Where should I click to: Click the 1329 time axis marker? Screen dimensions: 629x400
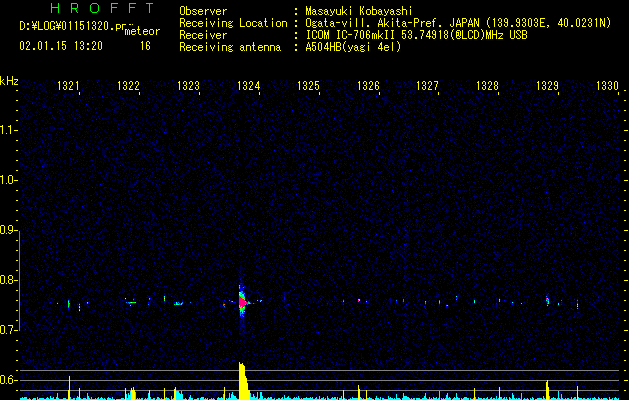click(547, 86)
